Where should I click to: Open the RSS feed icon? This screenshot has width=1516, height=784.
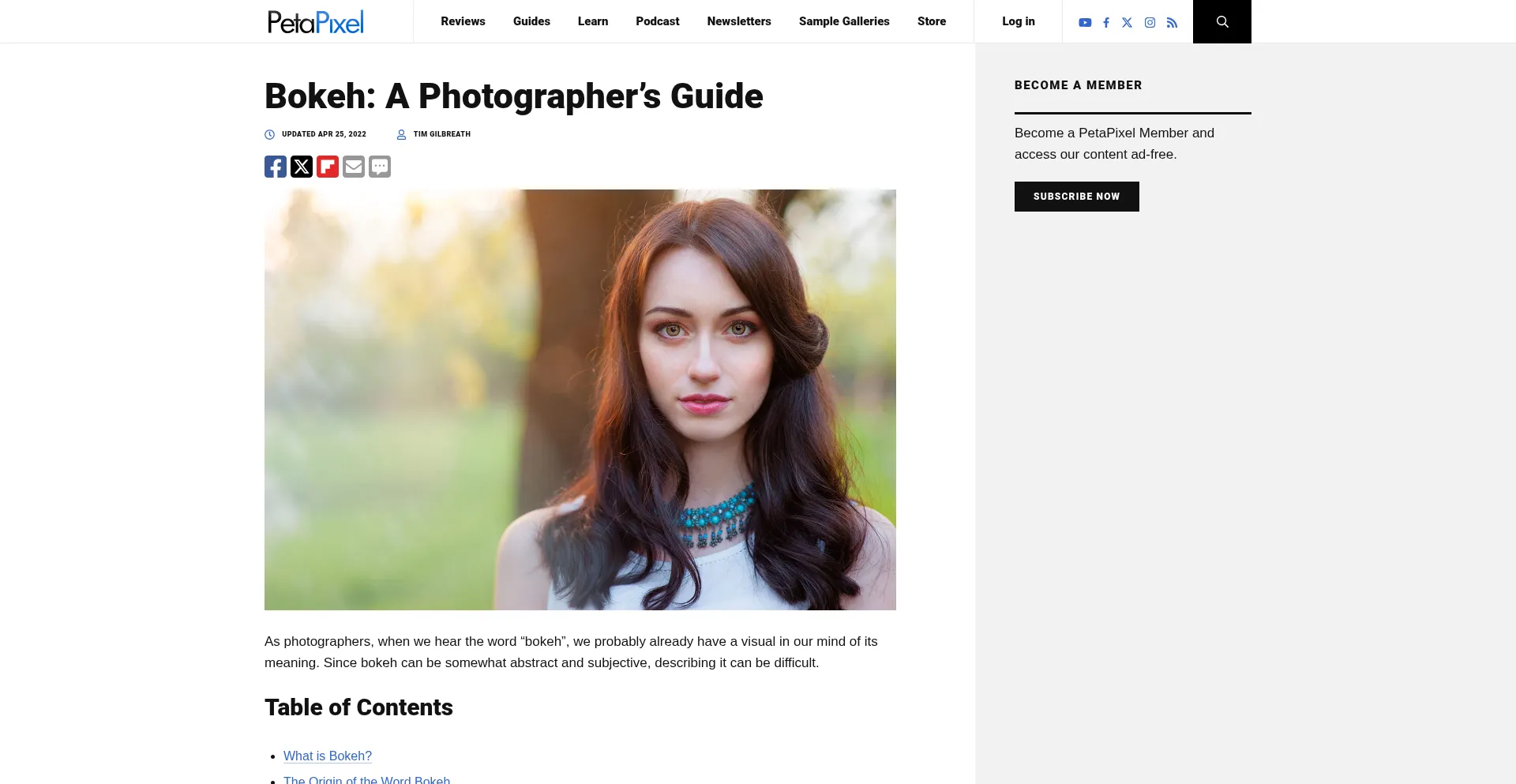1172,23
